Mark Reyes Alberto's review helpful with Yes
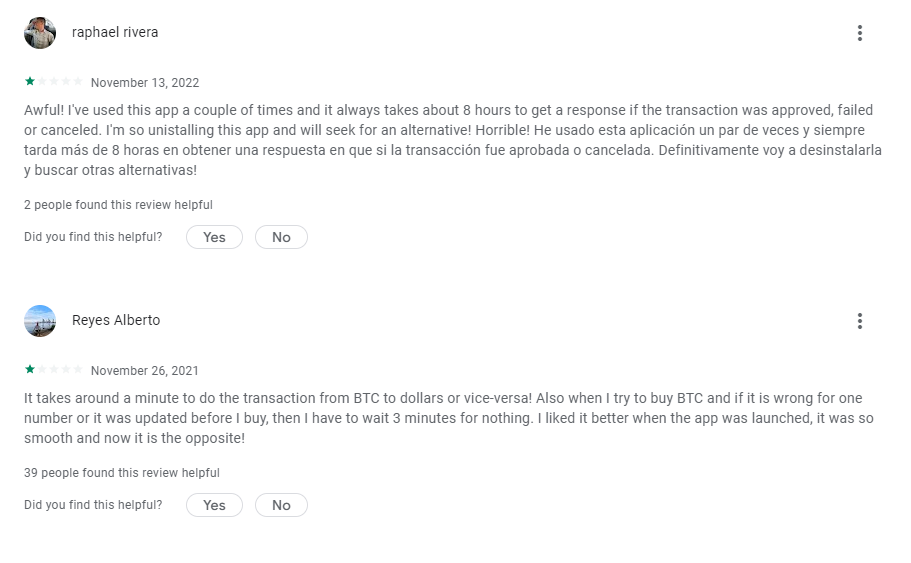911x563 pixels. (x=214, y=505)
